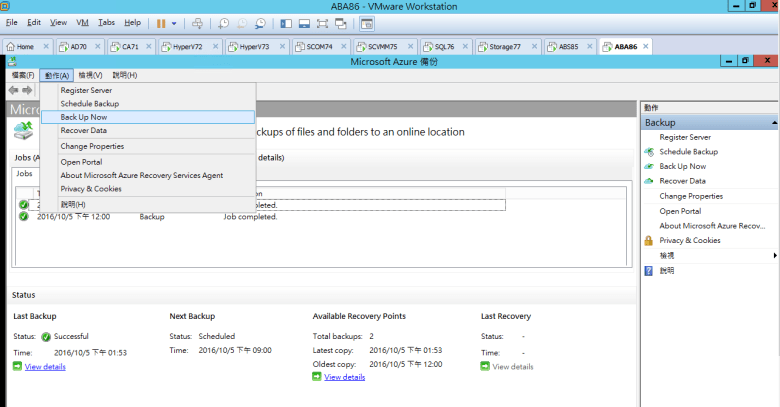Viewport: 780px width, 407px height.
Task: Open View details under Last Backup
Action: click(x=45, y=367)
